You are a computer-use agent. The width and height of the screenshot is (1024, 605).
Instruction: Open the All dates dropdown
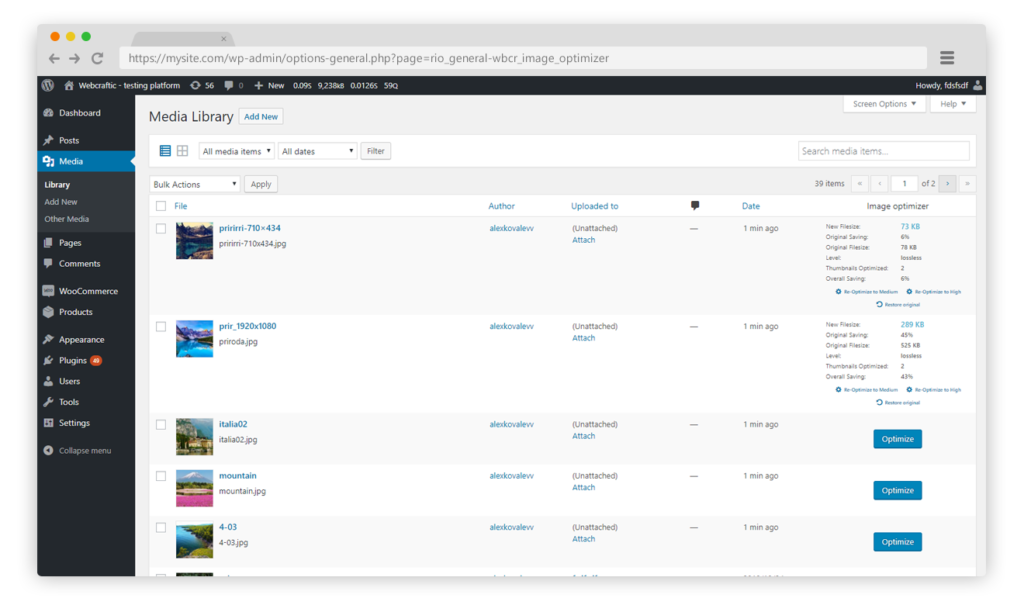coord(317,151)
